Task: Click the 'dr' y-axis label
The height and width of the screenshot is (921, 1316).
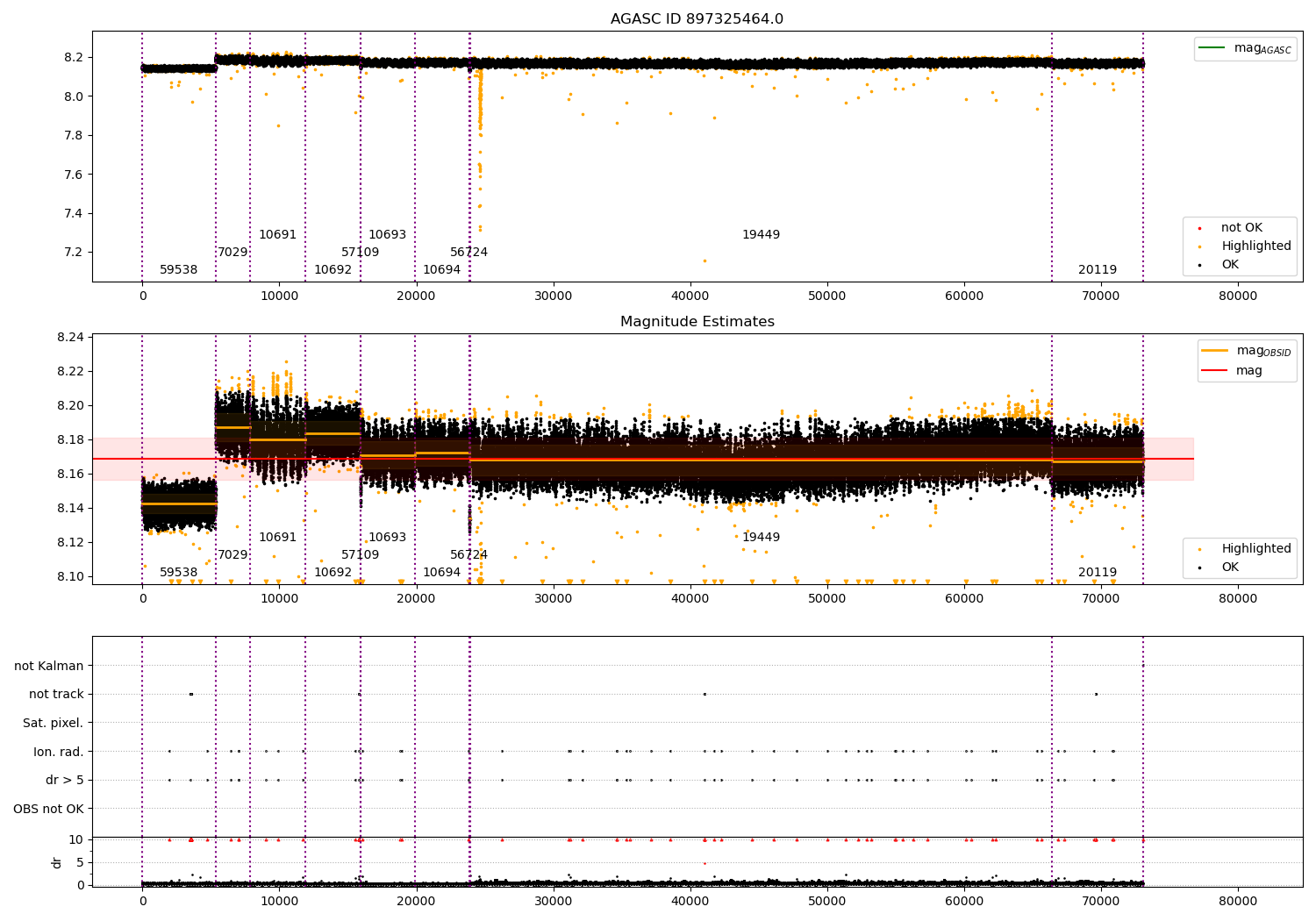Action: [57, 862]
